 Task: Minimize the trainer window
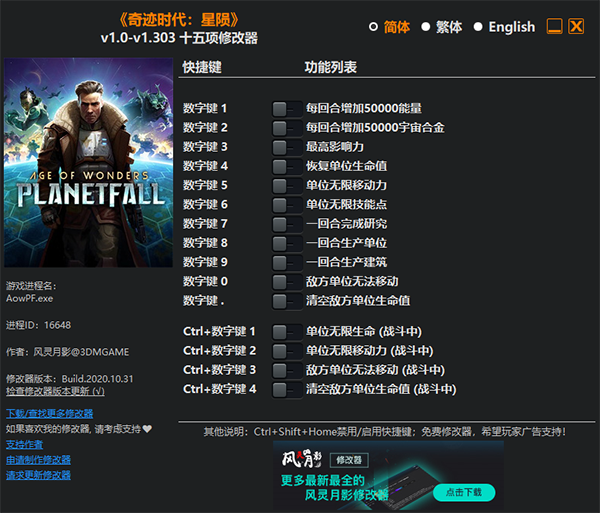[554, 27]
